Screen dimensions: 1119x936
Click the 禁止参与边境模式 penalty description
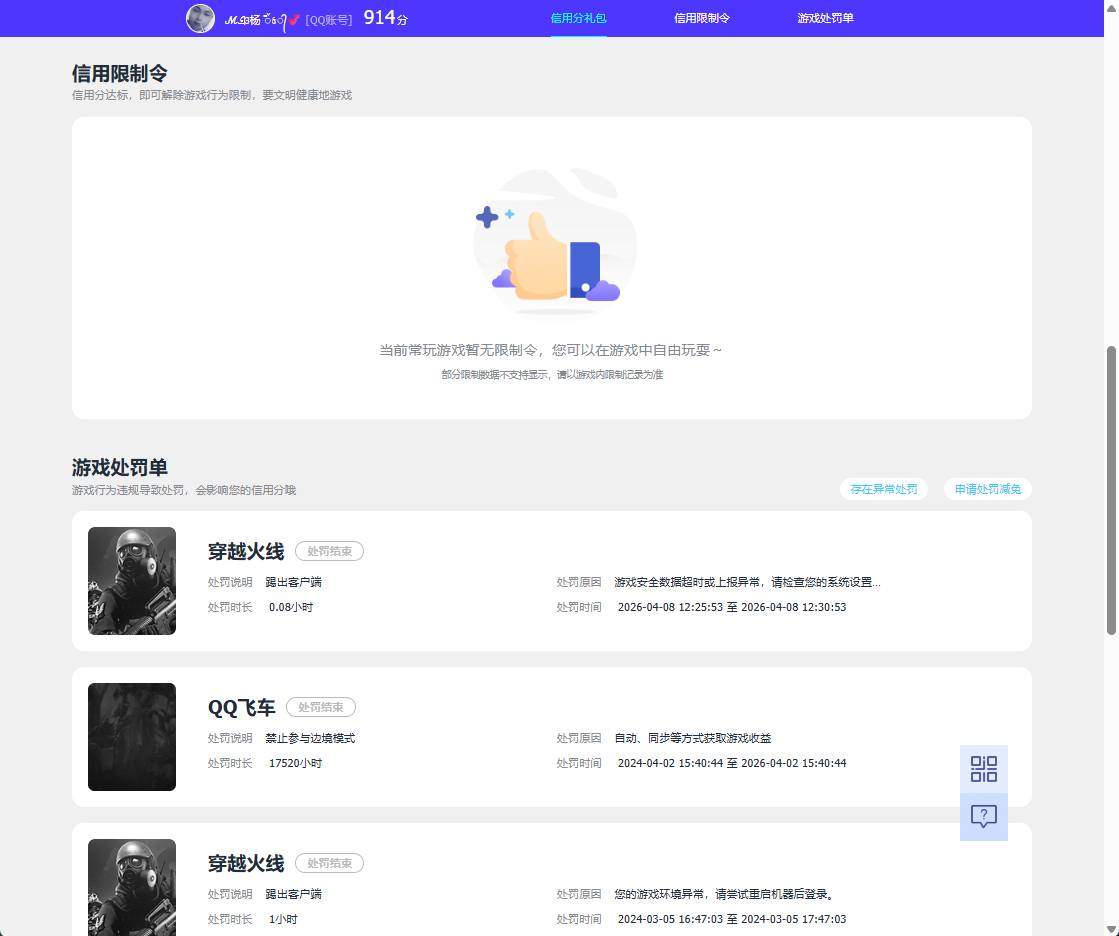(310, 738)
